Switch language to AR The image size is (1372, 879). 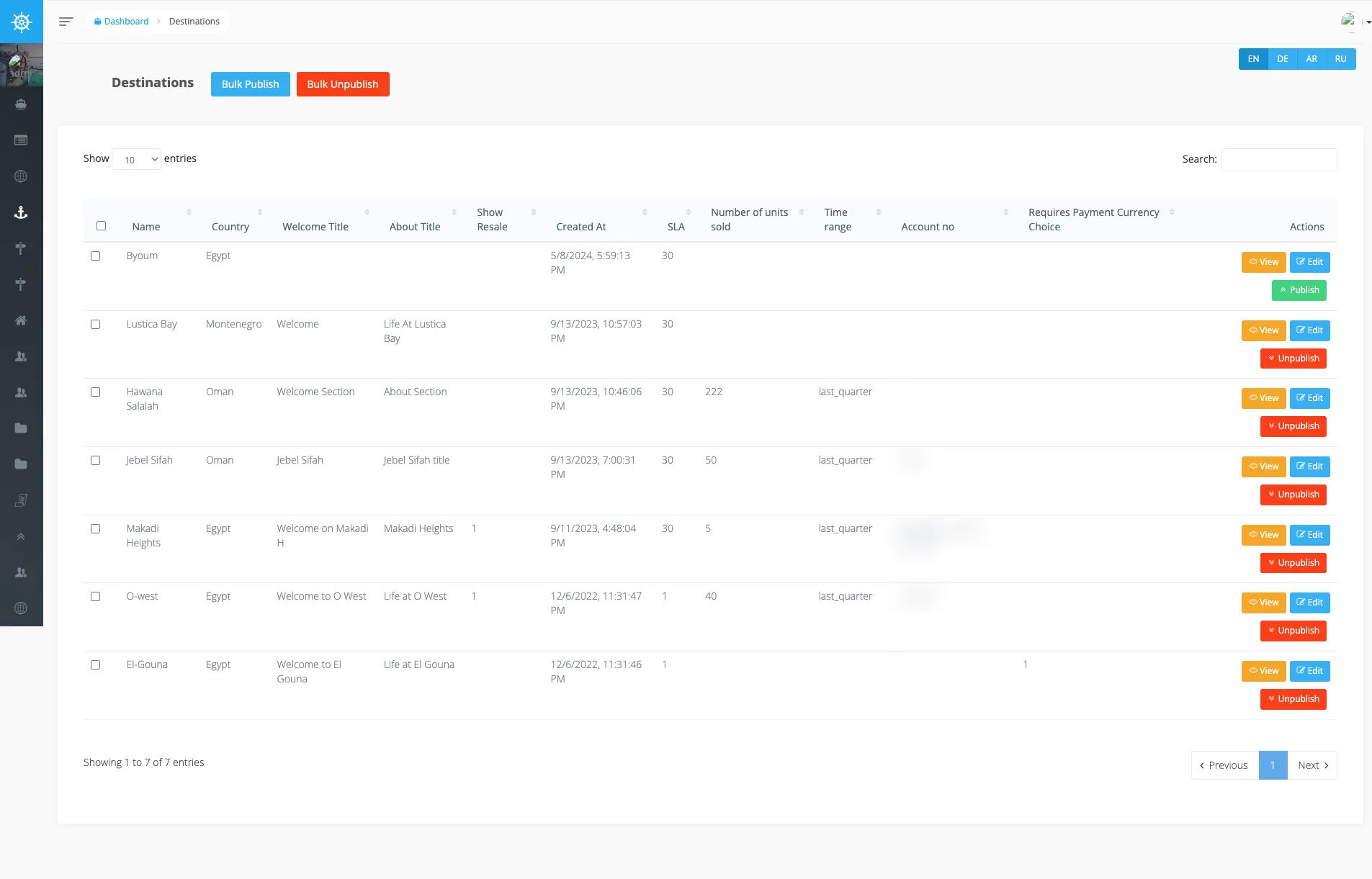pos(1312,59)
